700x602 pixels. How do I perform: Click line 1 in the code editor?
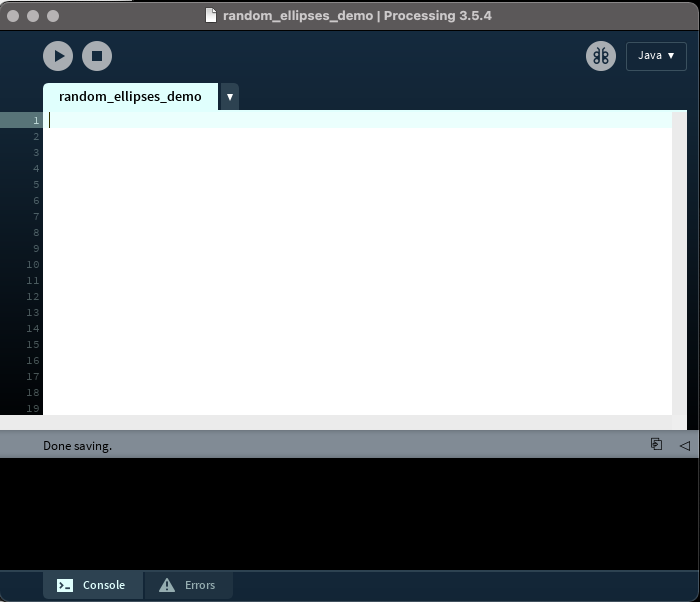[x=360, y=120]
